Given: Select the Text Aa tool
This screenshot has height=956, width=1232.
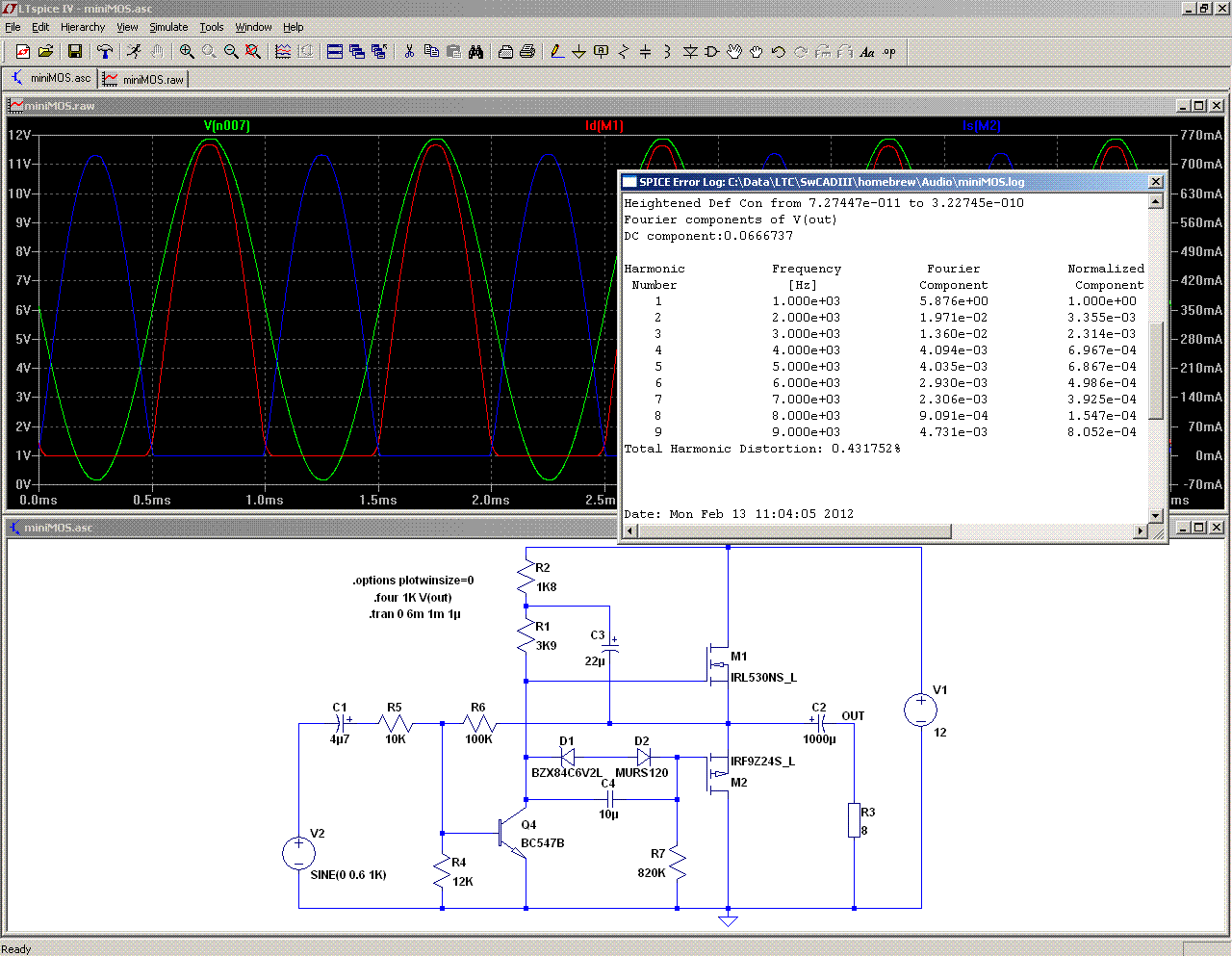Looking at the screenshot, I should coord(867,52).
